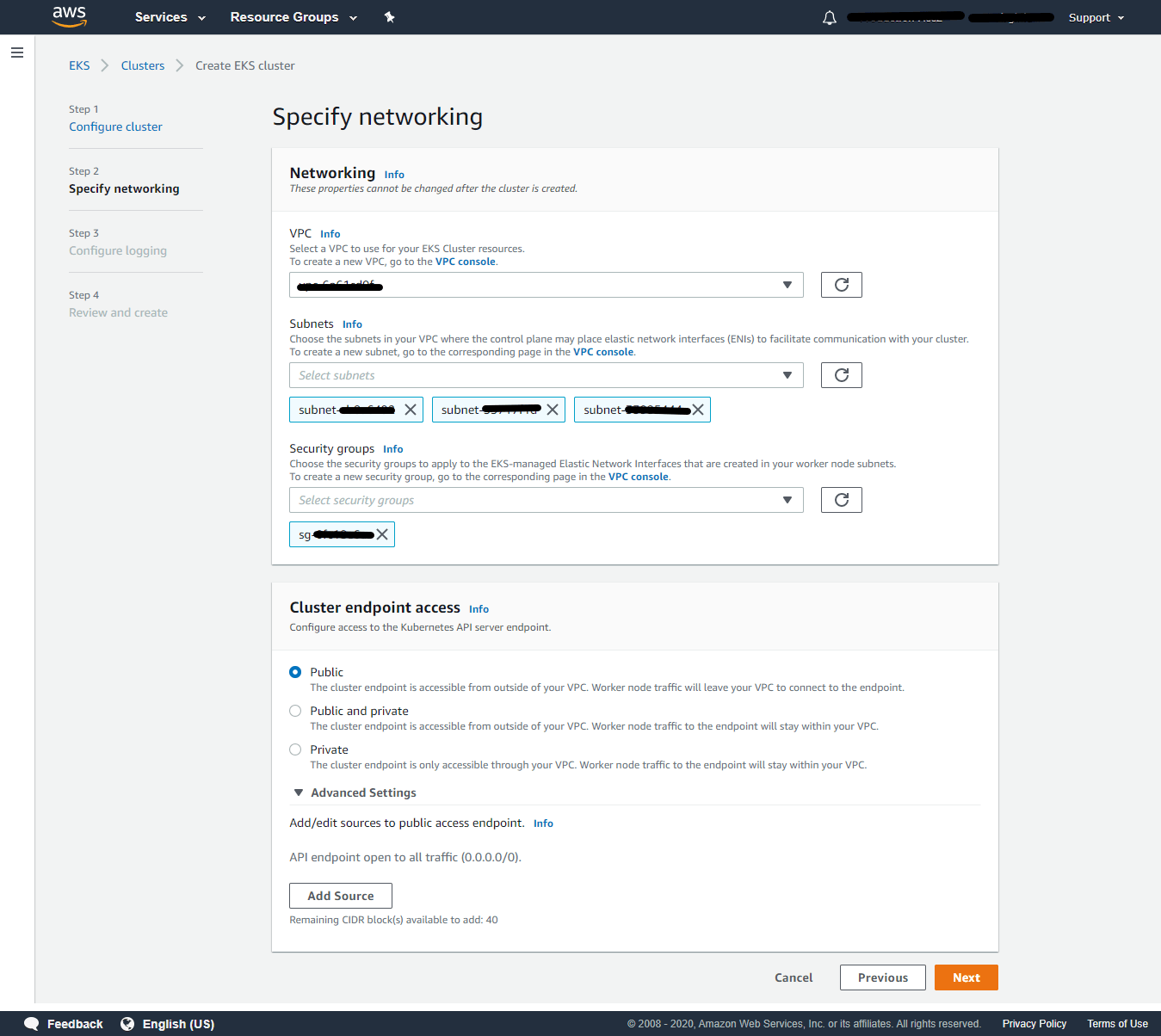
Task: Open Info link for public access sources
Action: (x=543, y=823)
